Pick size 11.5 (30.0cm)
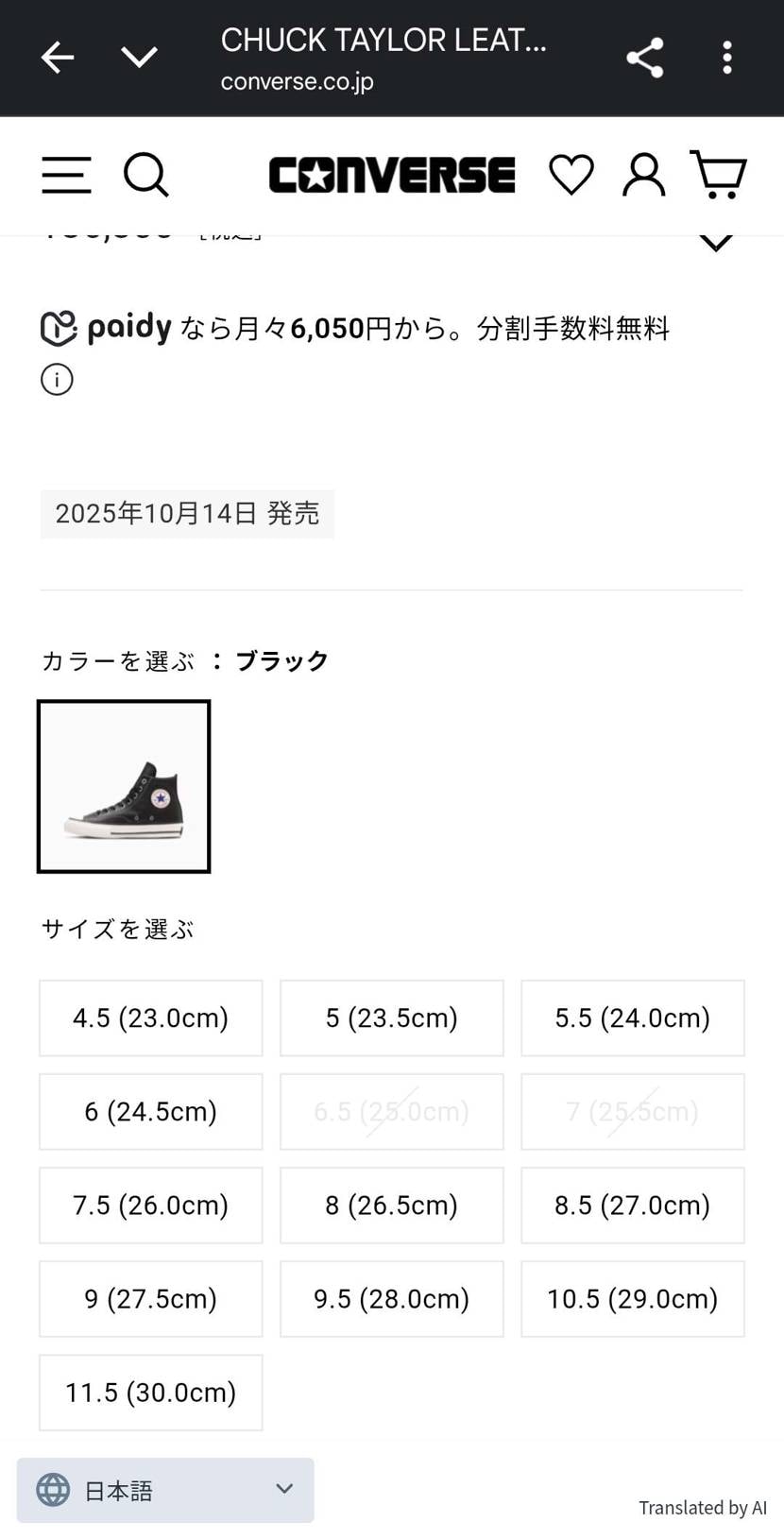The image size is (784, 1539). pos(151,1392)
